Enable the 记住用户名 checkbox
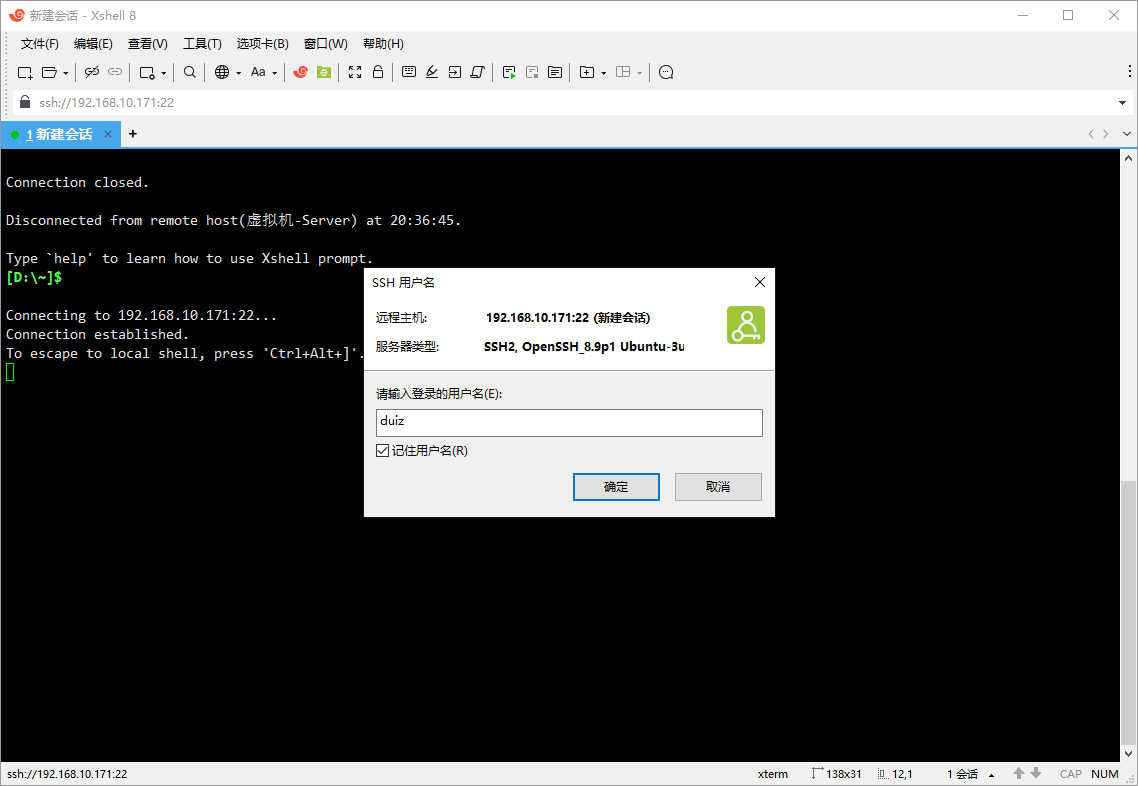Screen dimensions: 1138x786 pos(383,450)
